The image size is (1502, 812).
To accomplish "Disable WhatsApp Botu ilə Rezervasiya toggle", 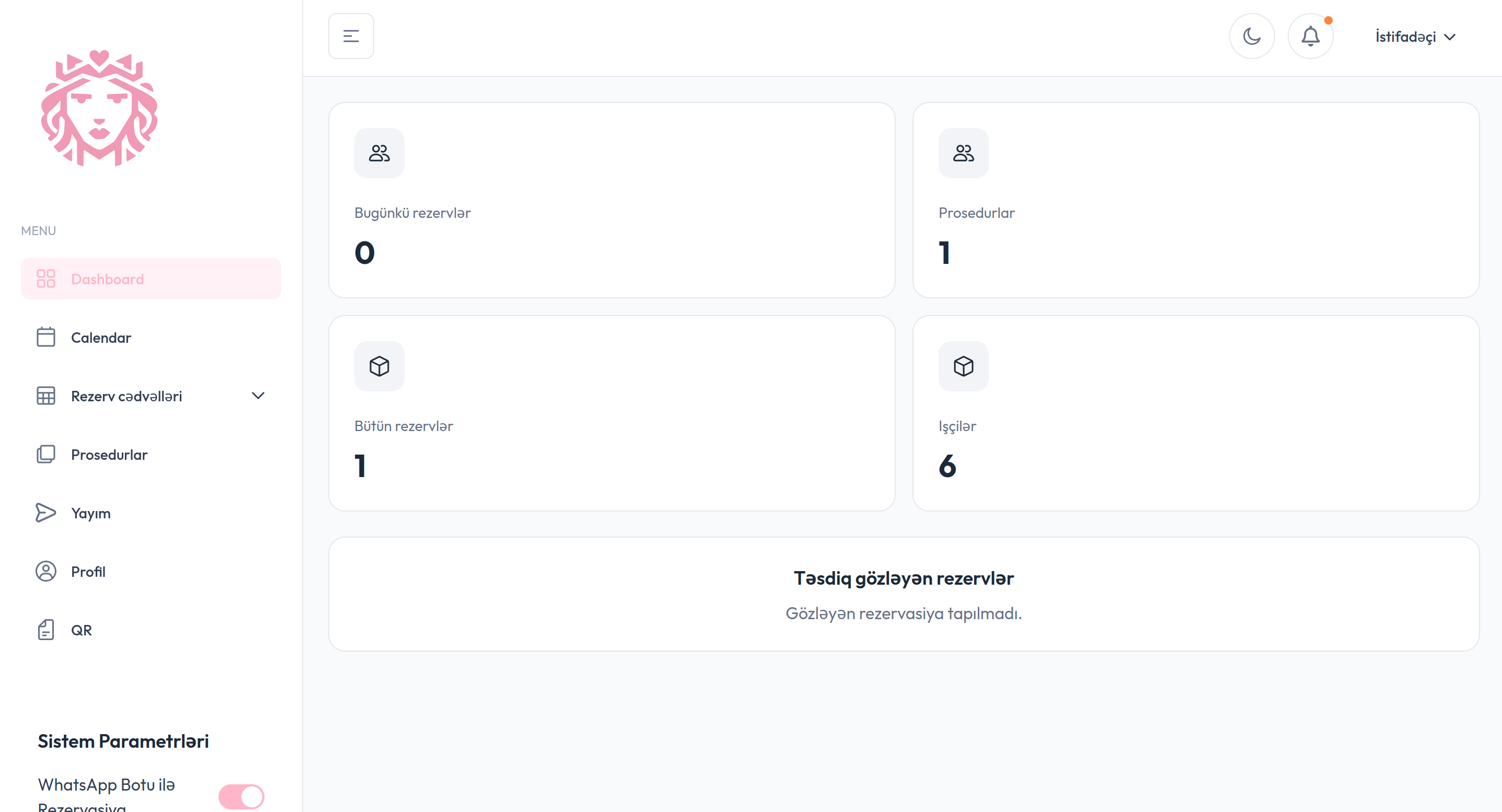I will click(241, 795).
